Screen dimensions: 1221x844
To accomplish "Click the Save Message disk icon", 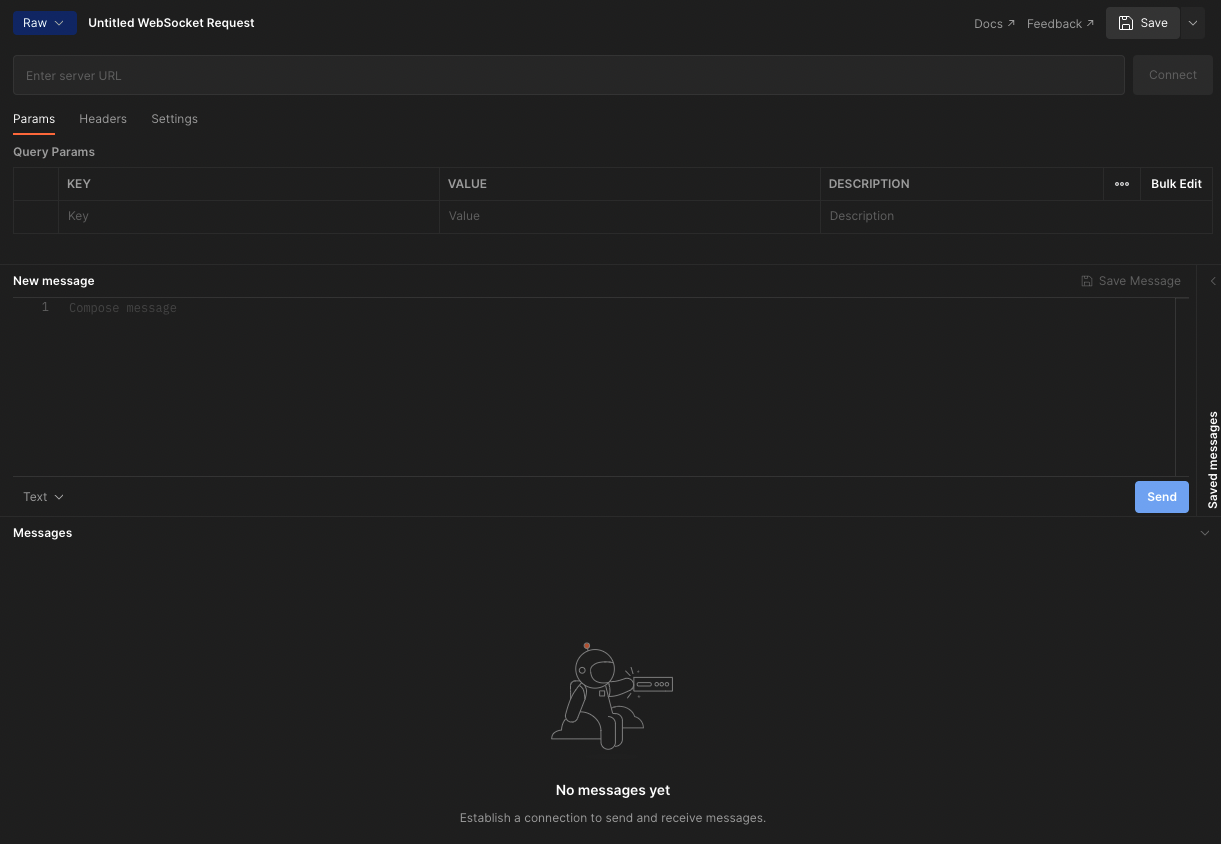I will tap(1087, 281).
